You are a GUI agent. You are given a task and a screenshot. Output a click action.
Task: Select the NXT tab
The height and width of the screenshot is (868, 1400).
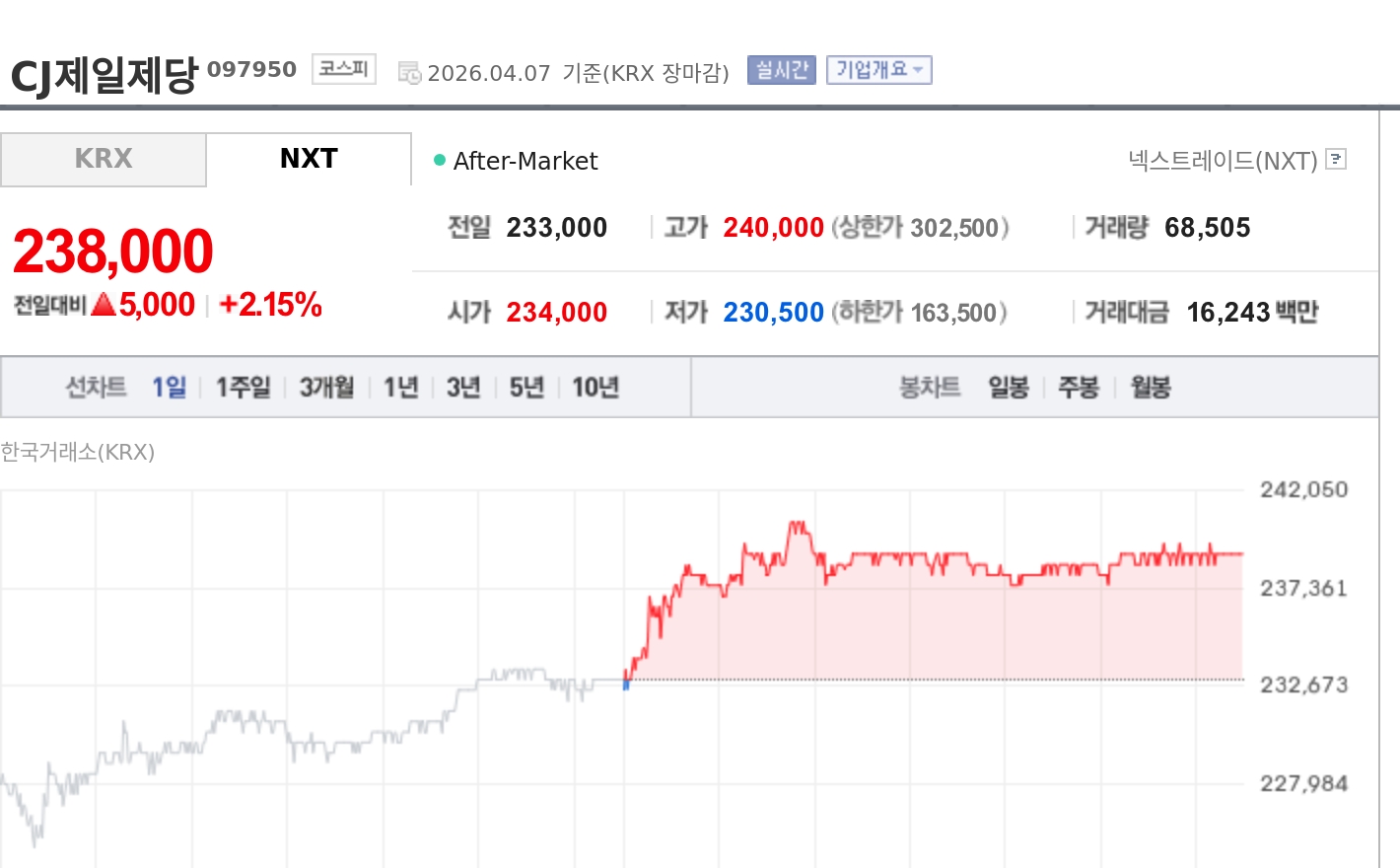tap(309, 159)
